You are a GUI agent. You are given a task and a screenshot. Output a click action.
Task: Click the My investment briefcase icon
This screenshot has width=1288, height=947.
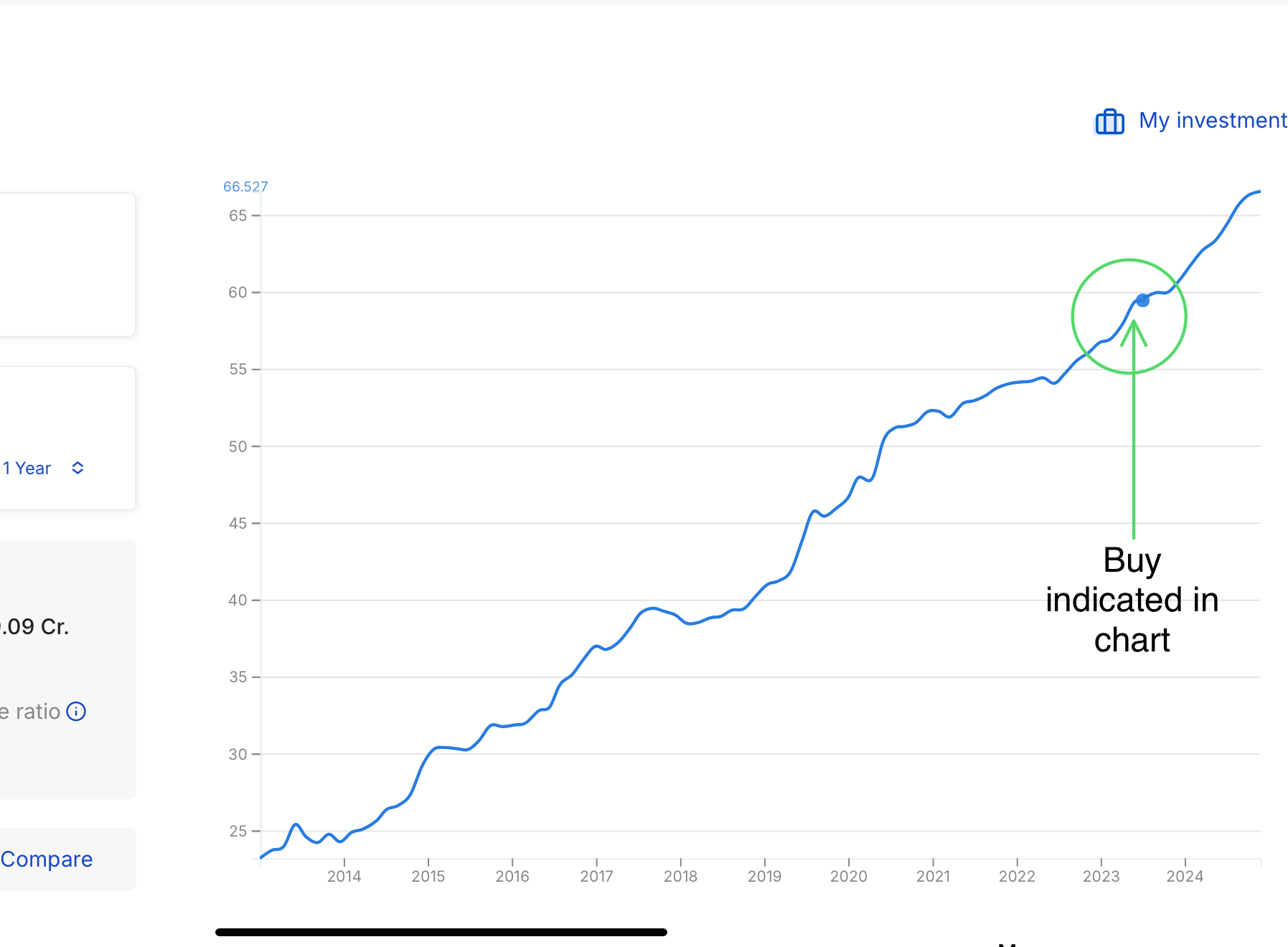[x=1109, y=121]
